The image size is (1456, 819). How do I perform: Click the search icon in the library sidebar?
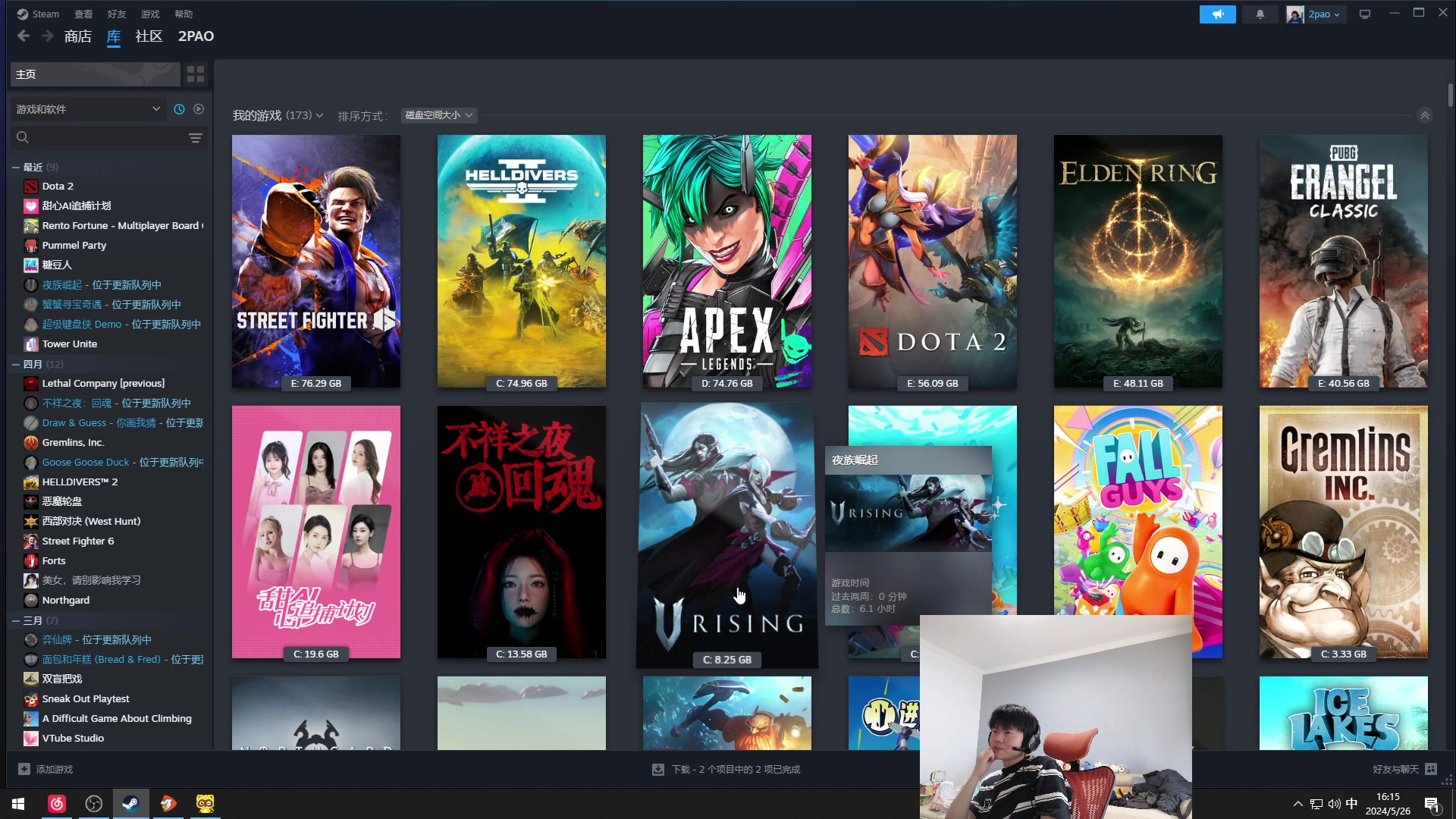tap(22, 137)
